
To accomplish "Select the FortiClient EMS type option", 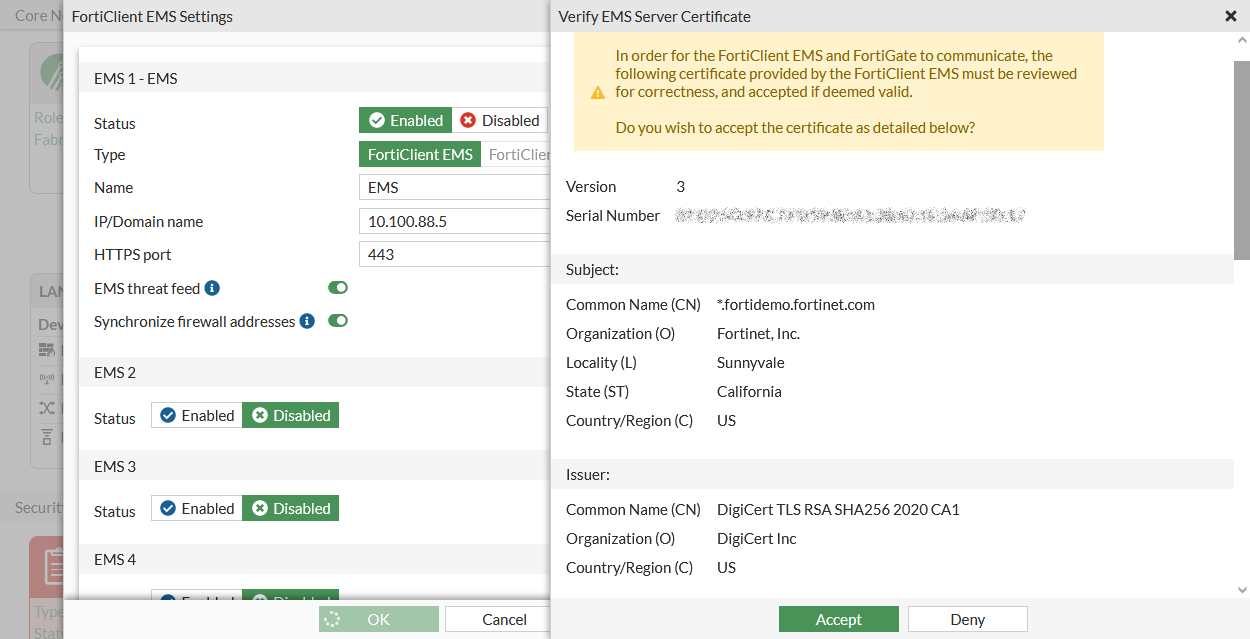I will pos(419,154).
